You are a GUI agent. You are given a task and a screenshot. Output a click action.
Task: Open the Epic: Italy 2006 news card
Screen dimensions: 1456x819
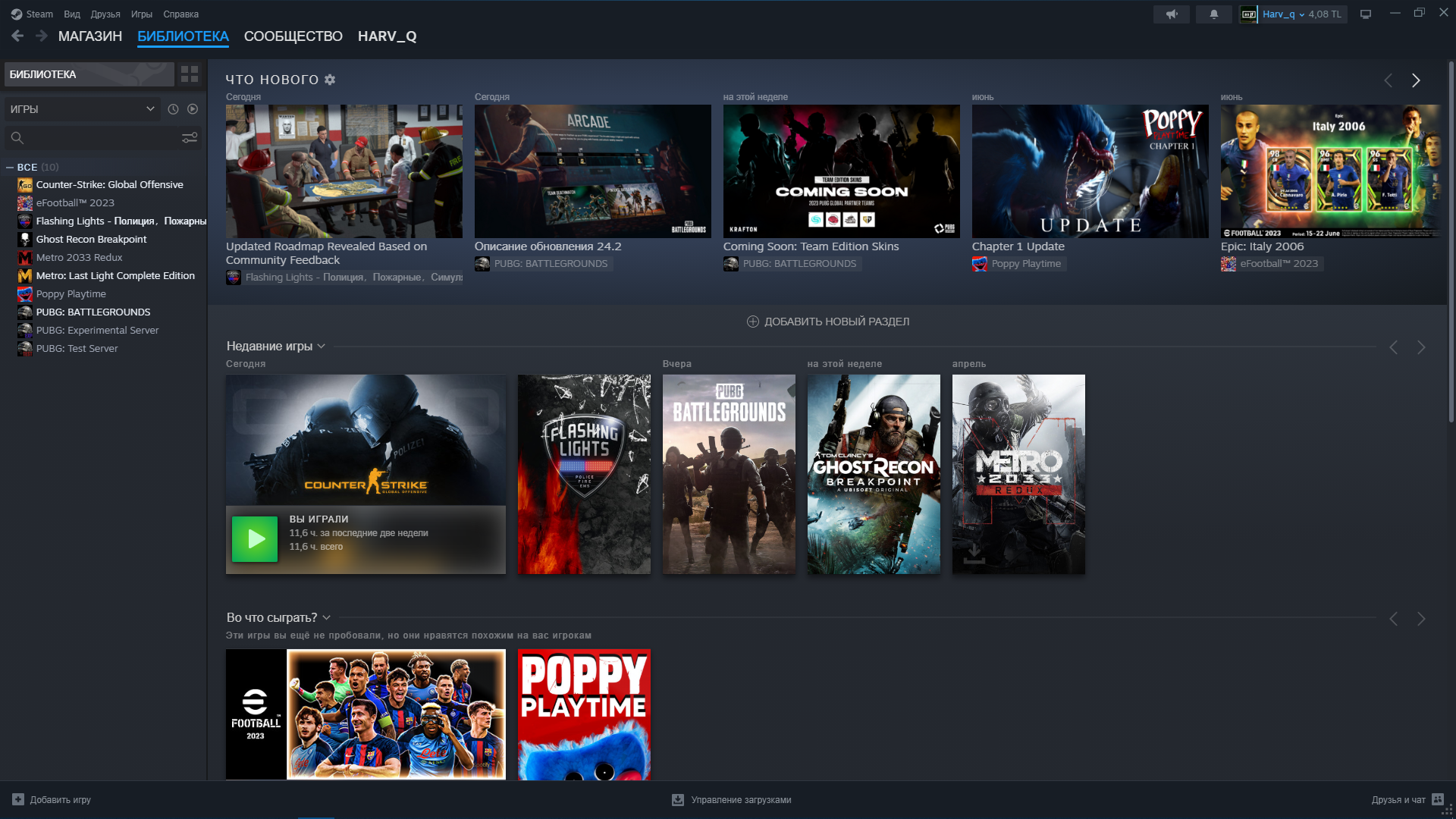[x=1329, y=171]
